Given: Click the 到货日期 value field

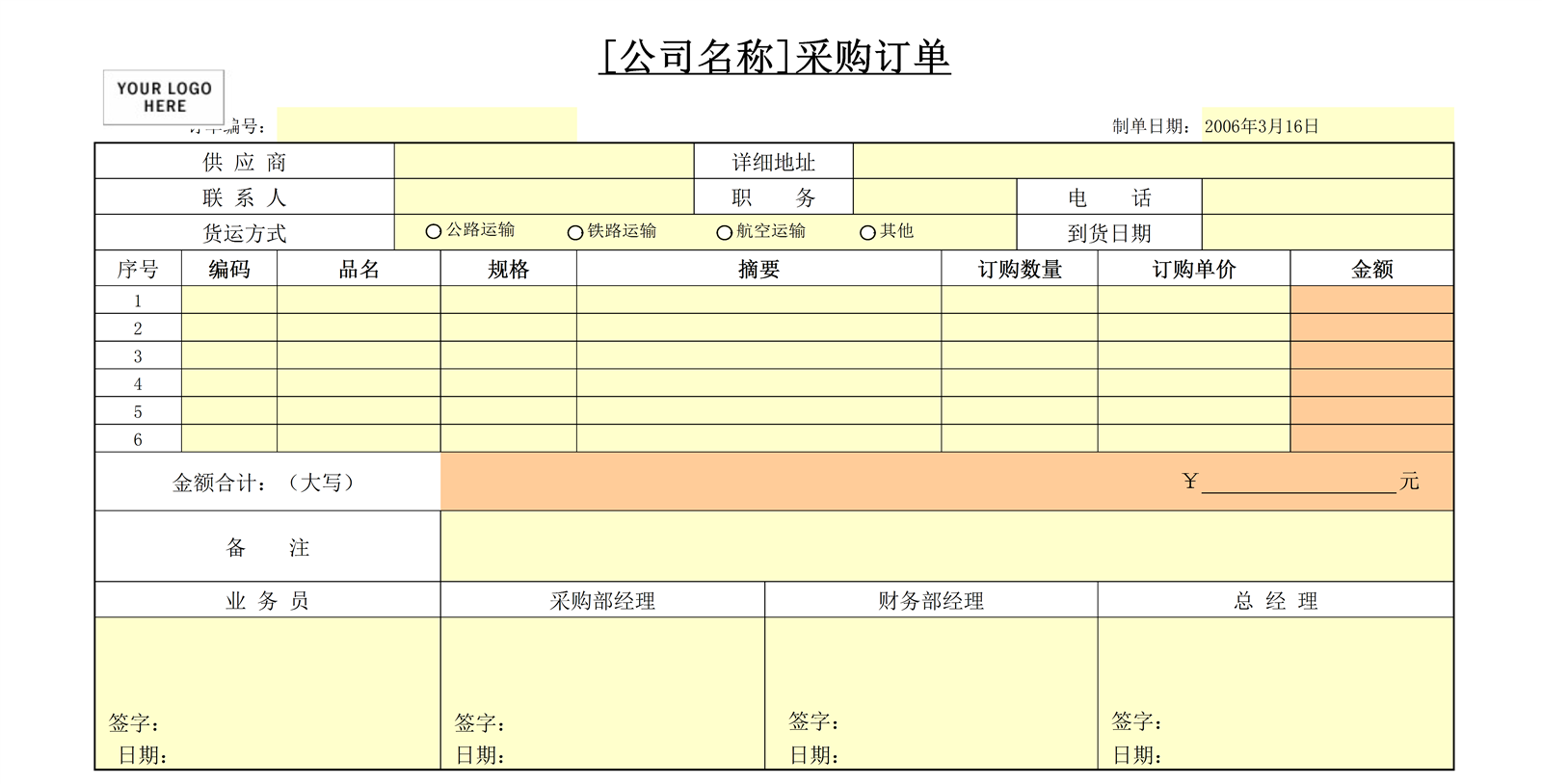Looking at the screenshot, I should [1328, 232].
